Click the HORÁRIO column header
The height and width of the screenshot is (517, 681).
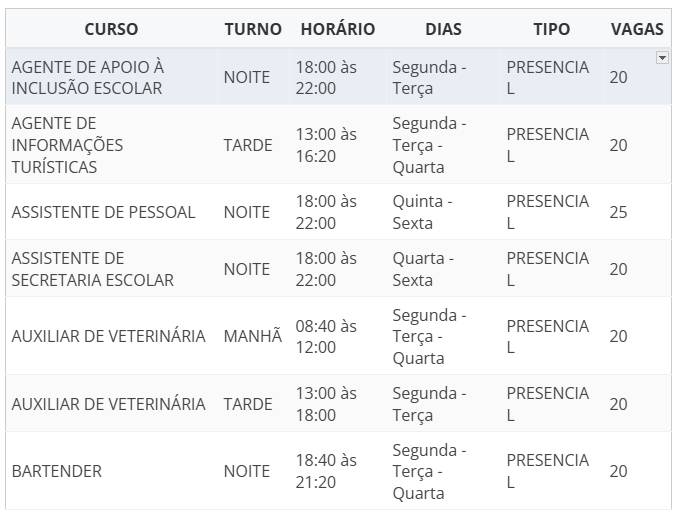coord(338,29)
